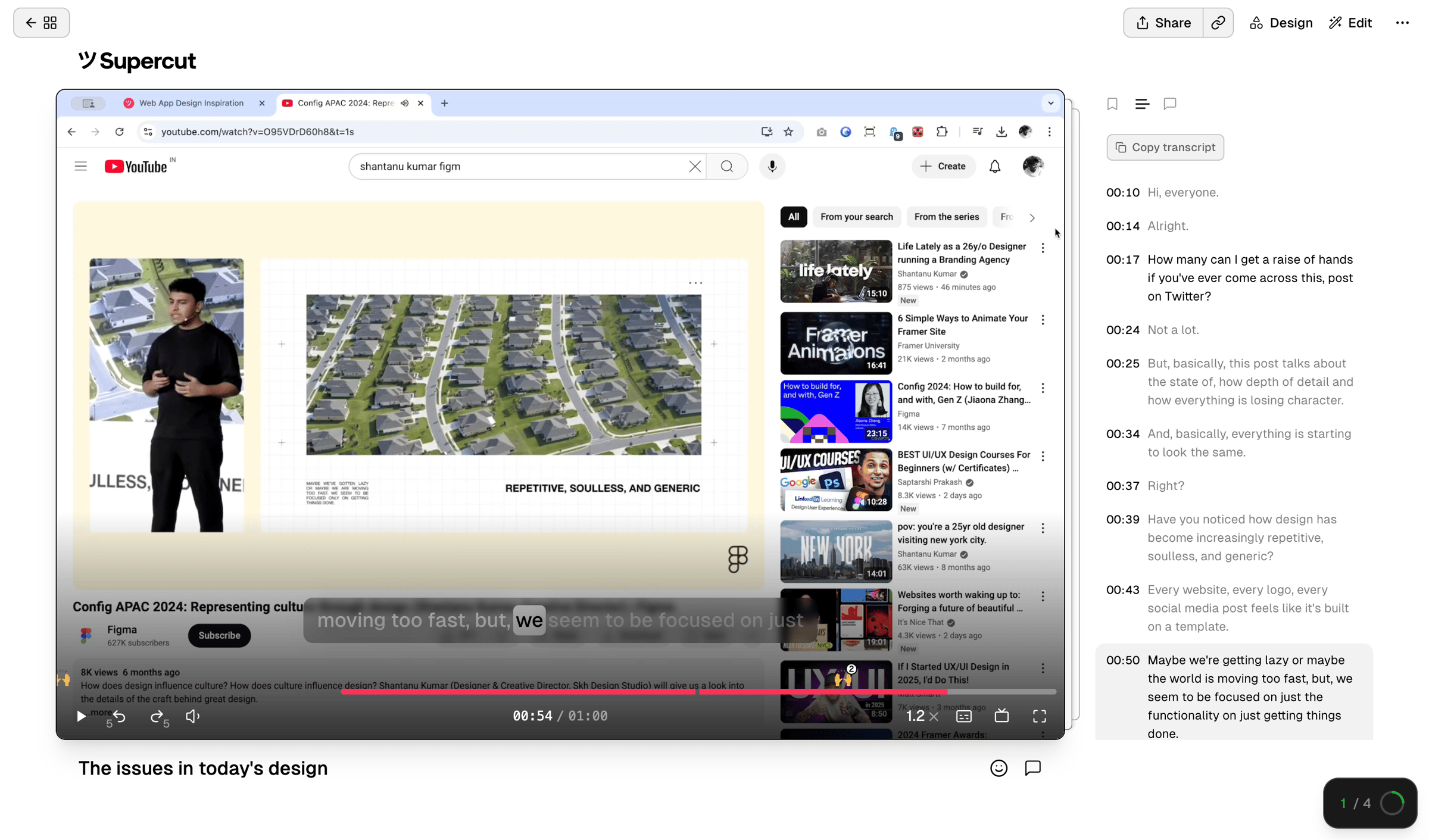Enter fullscreen mode
The width and height of the screenshot is (1429, 840).
point(1040,716)
